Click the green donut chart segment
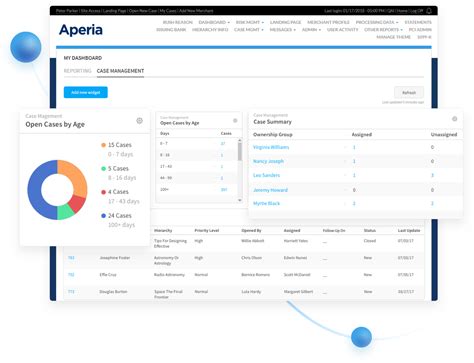Screen dimensions: 474x363 65,212
